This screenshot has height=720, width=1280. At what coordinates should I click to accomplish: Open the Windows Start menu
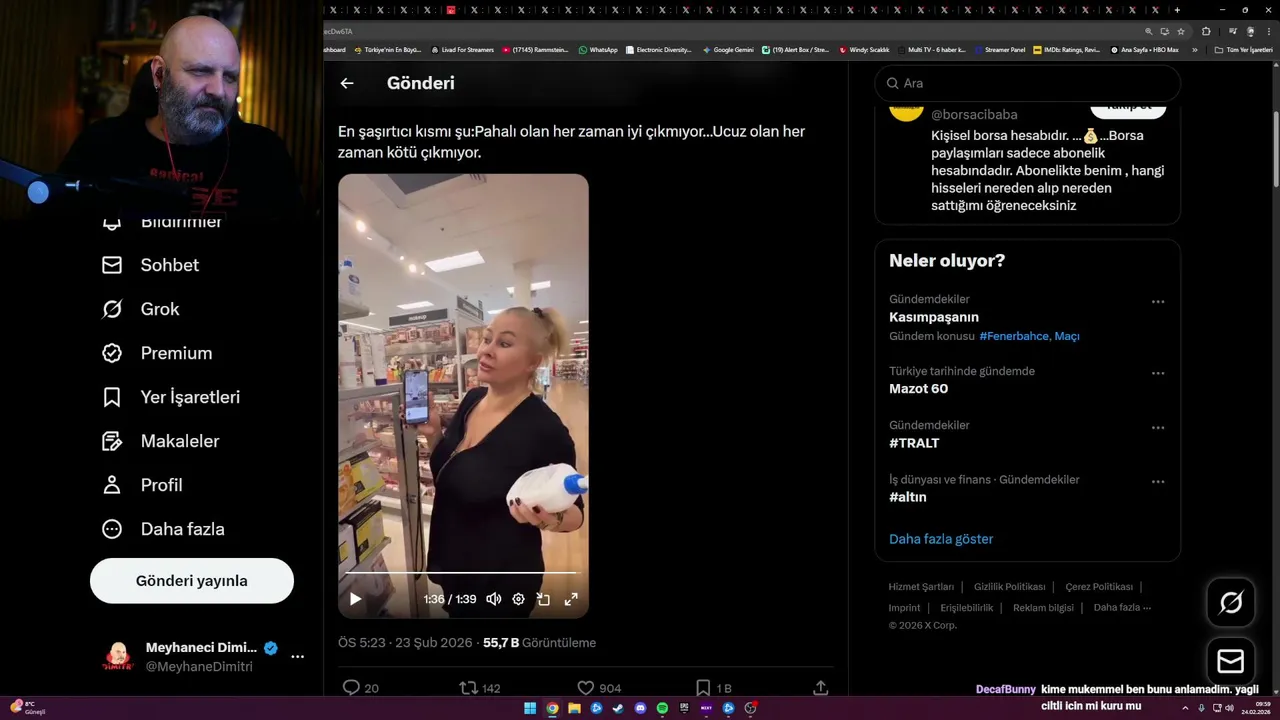coord(530,708)
